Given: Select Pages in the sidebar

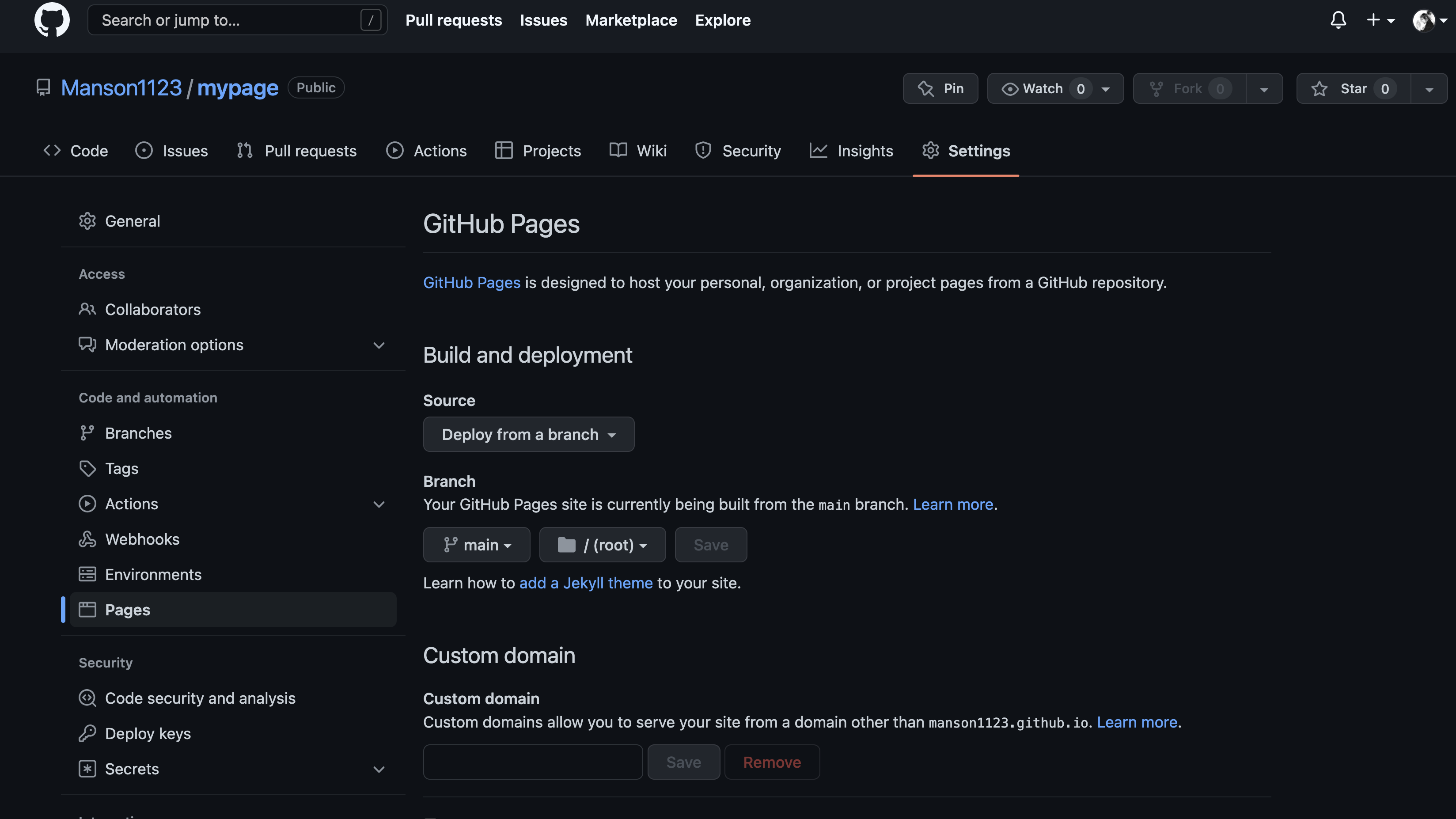Looking at the screenshot, I should coord(233,609).
